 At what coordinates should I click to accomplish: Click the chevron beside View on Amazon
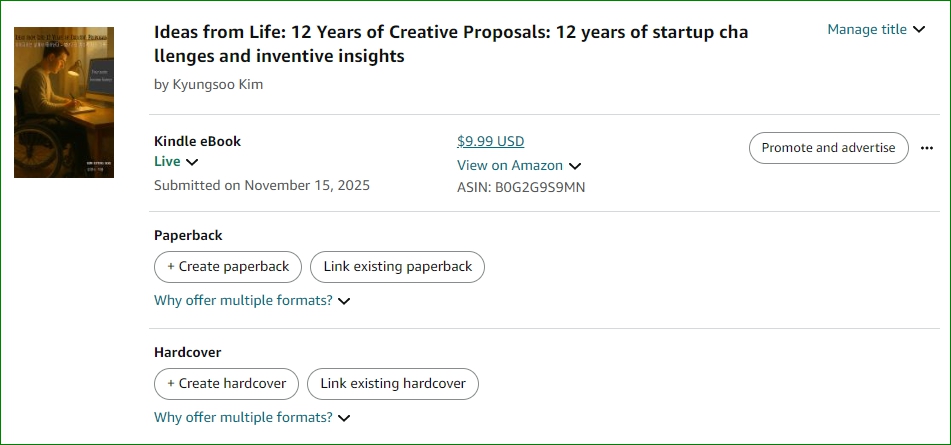[575, 166]
